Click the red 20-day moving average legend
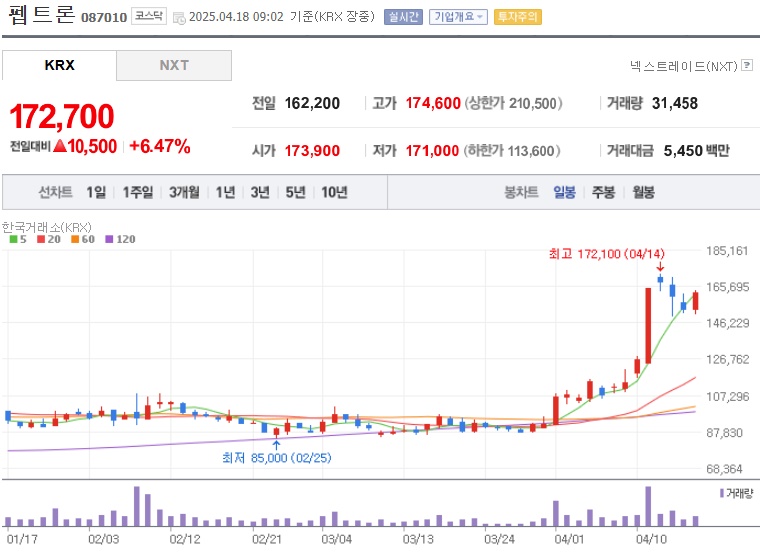This screenshot has width=760, height=555. (x=49, y=239)
